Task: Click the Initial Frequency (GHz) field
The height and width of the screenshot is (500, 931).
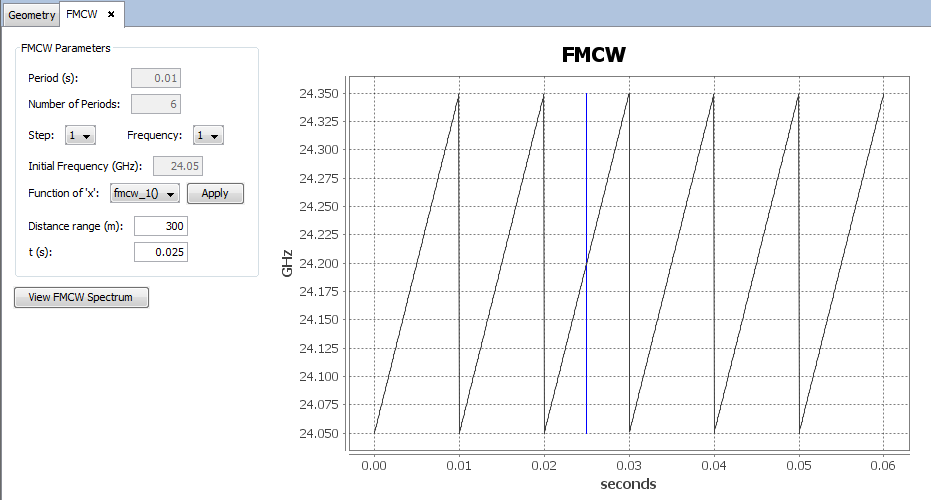Action: point(178,166)
